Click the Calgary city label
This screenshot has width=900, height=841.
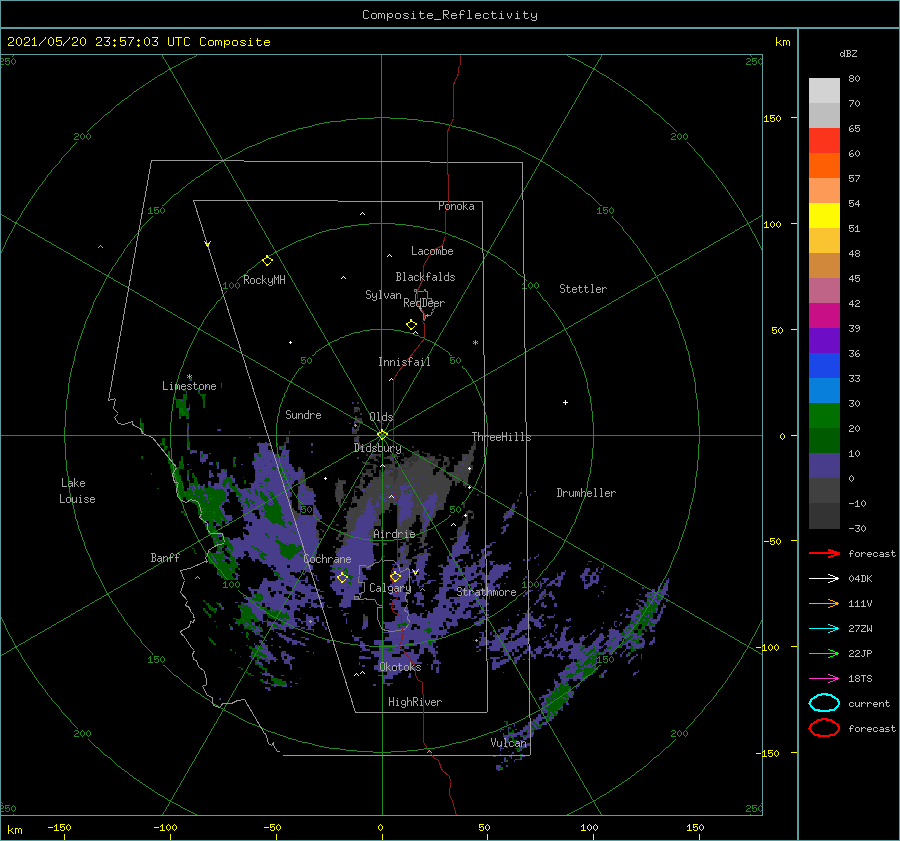[390, 588]
